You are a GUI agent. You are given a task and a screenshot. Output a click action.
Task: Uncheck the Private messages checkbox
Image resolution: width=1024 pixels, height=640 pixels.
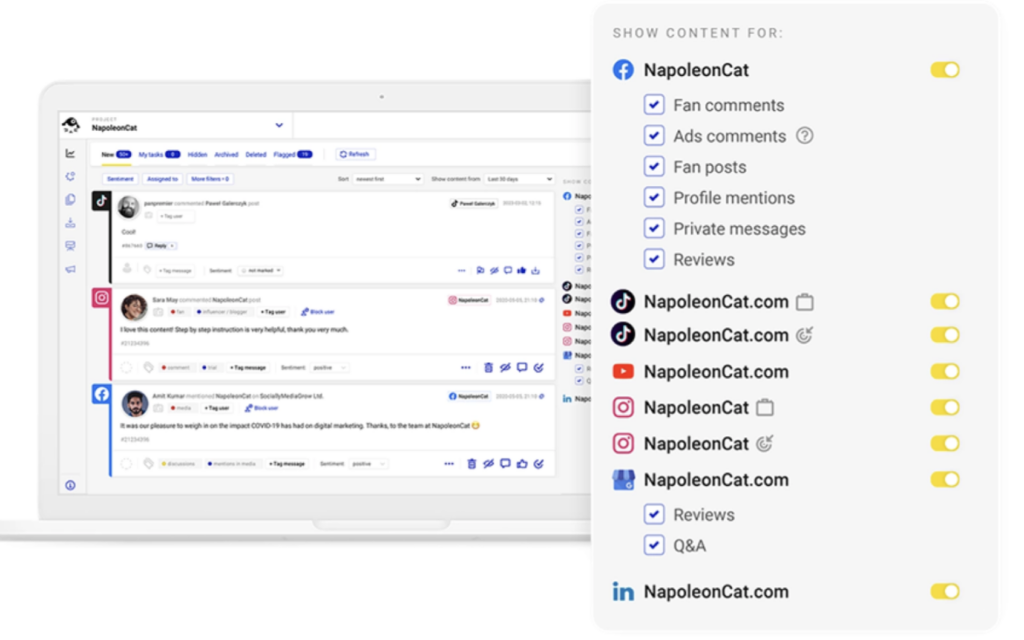(654, 228)
